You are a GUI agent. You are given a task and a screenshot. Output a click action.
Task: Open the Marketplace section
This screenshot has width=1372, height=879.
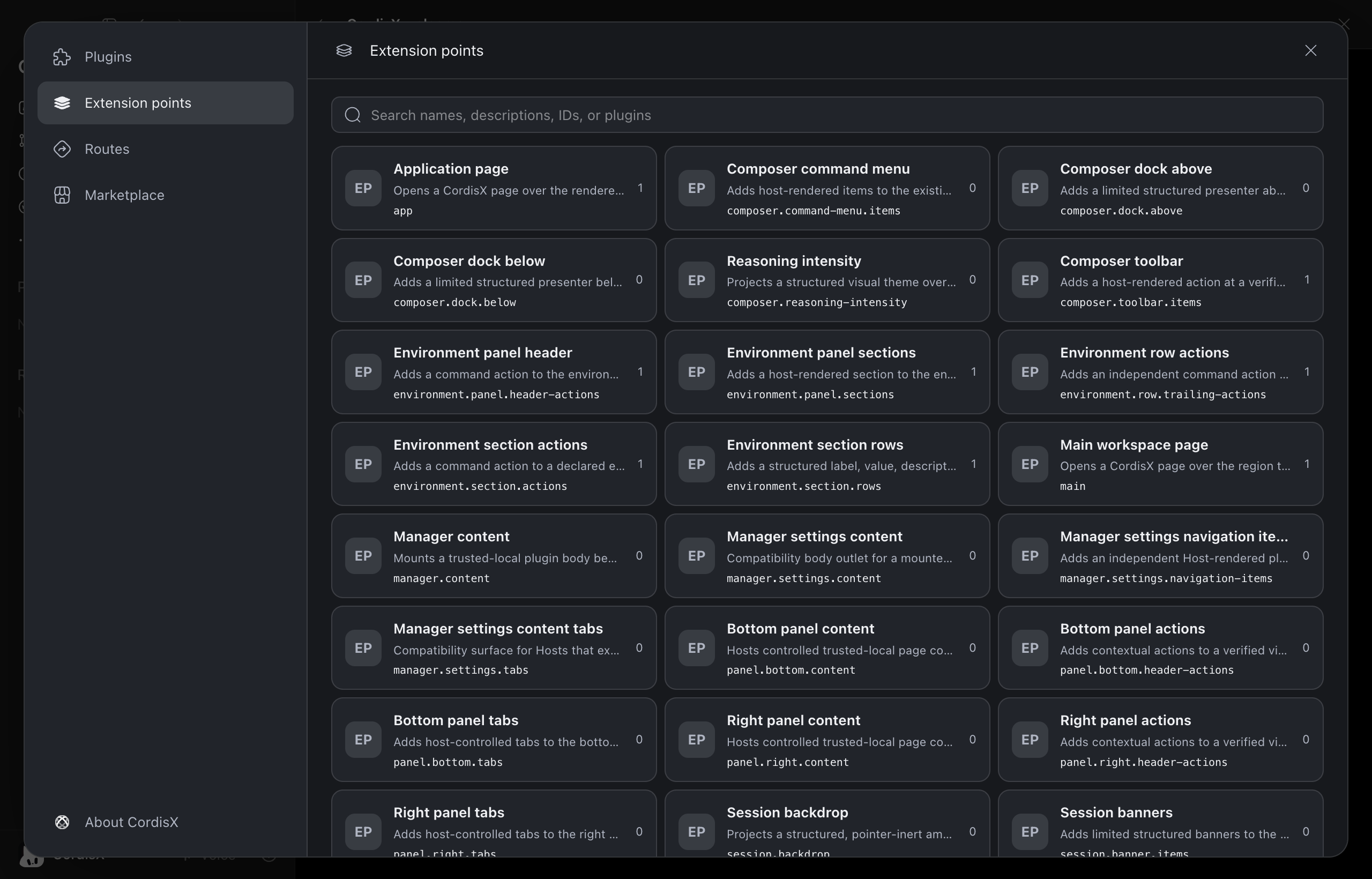[x=165, y=195]
